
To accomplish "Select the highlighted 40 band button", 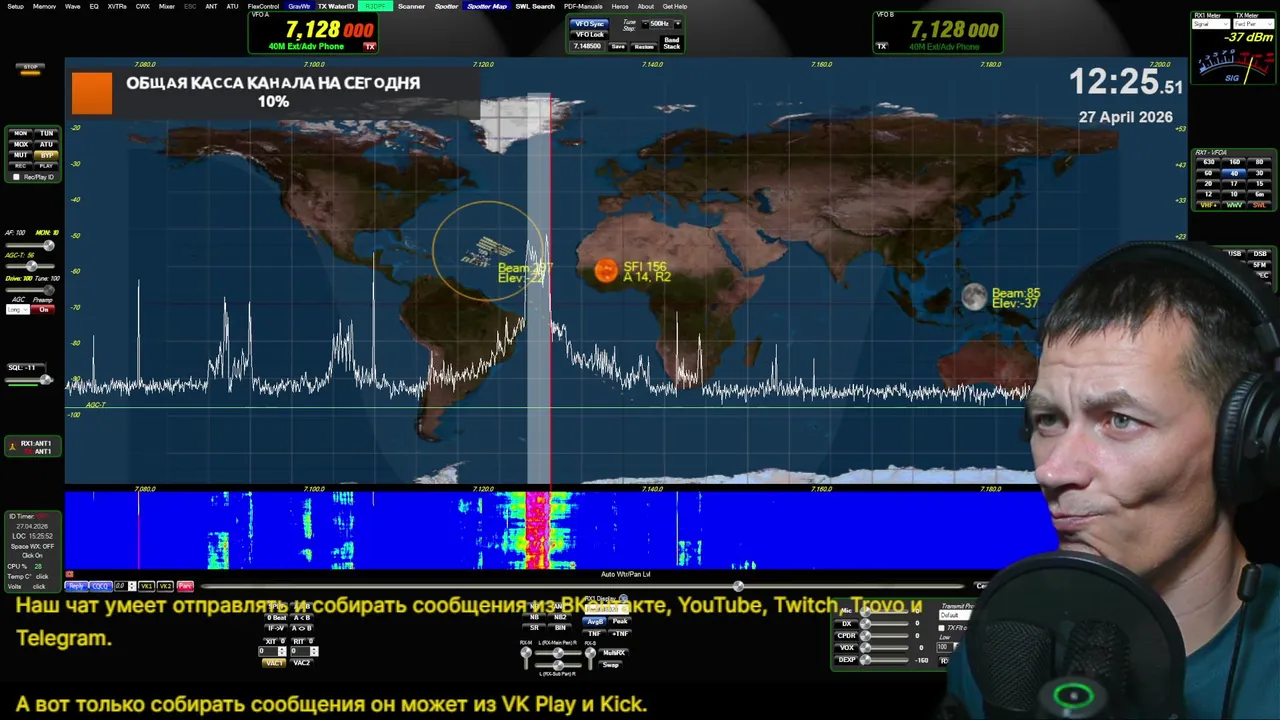I will (x=1234, y=173).
